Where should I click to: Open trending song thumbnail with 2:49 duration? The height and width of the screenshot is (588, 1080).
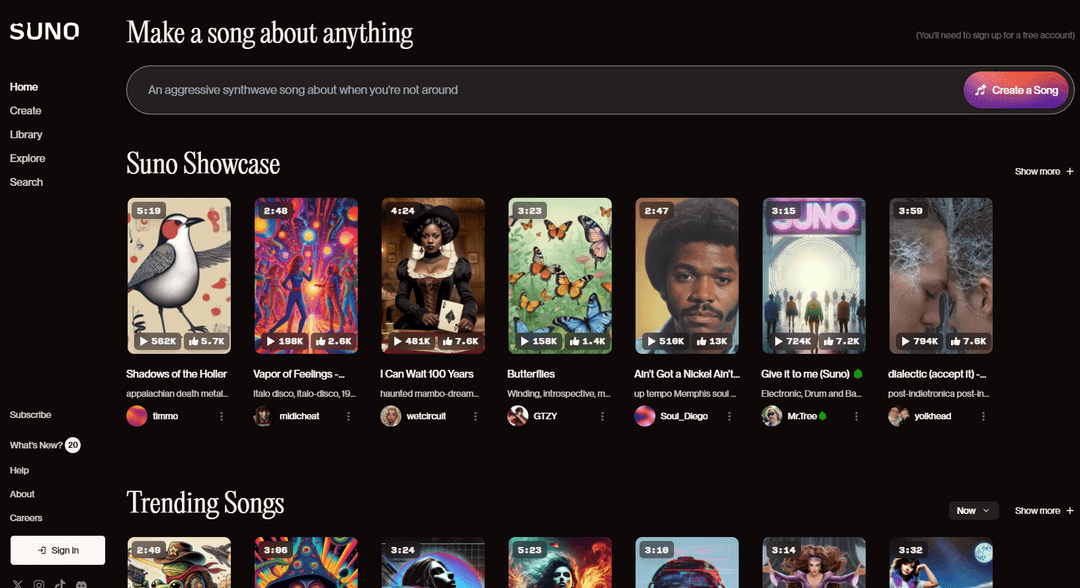click(179, 563)
